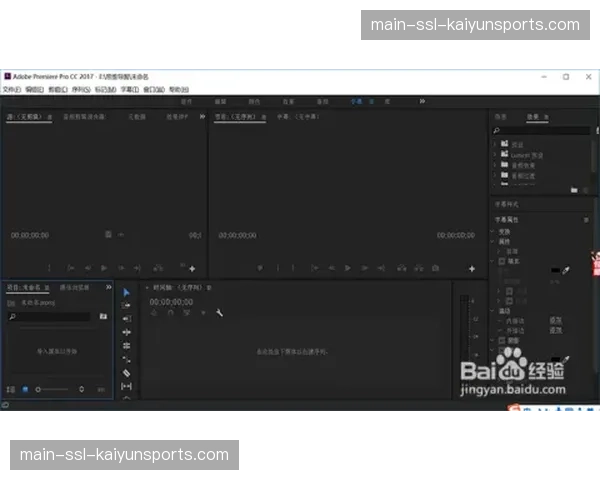Viewport: 600px width, 480px height.
Task: Click 添加 link next to 外描边
Action: tap(556, 330)
